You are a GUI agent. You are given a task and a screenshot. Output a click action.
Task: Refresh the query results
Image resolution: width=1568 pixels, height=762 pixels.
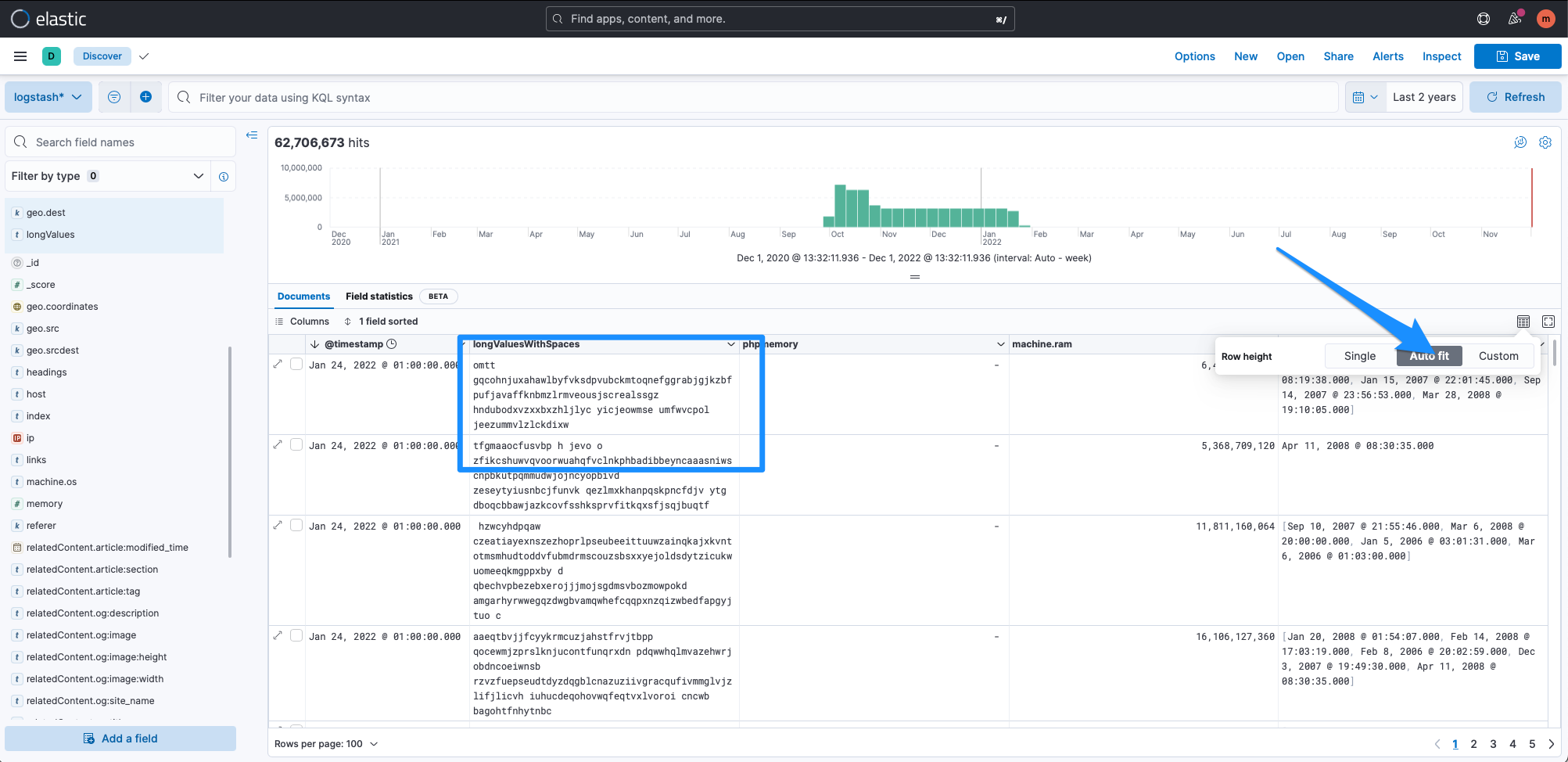(1515, 97)
